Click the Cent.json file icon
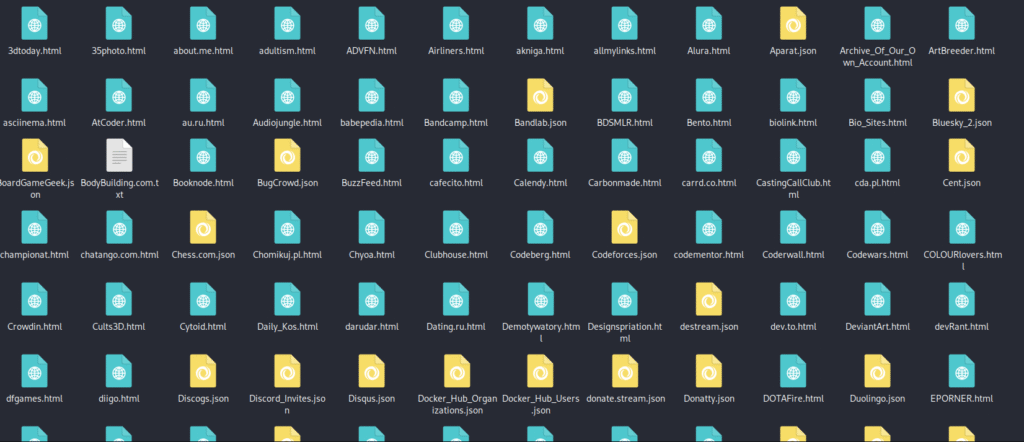1024x442 pixels. click(x=961, y=156)
